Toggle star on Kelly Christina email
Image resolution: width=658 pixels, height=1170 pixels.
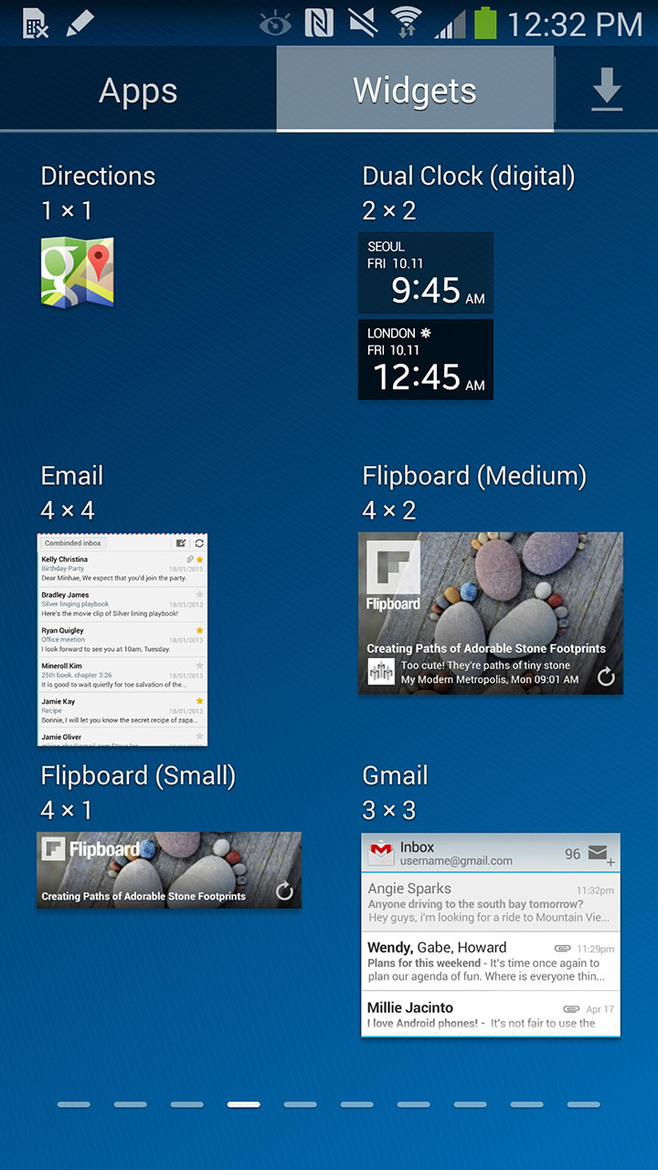(199, 559)
